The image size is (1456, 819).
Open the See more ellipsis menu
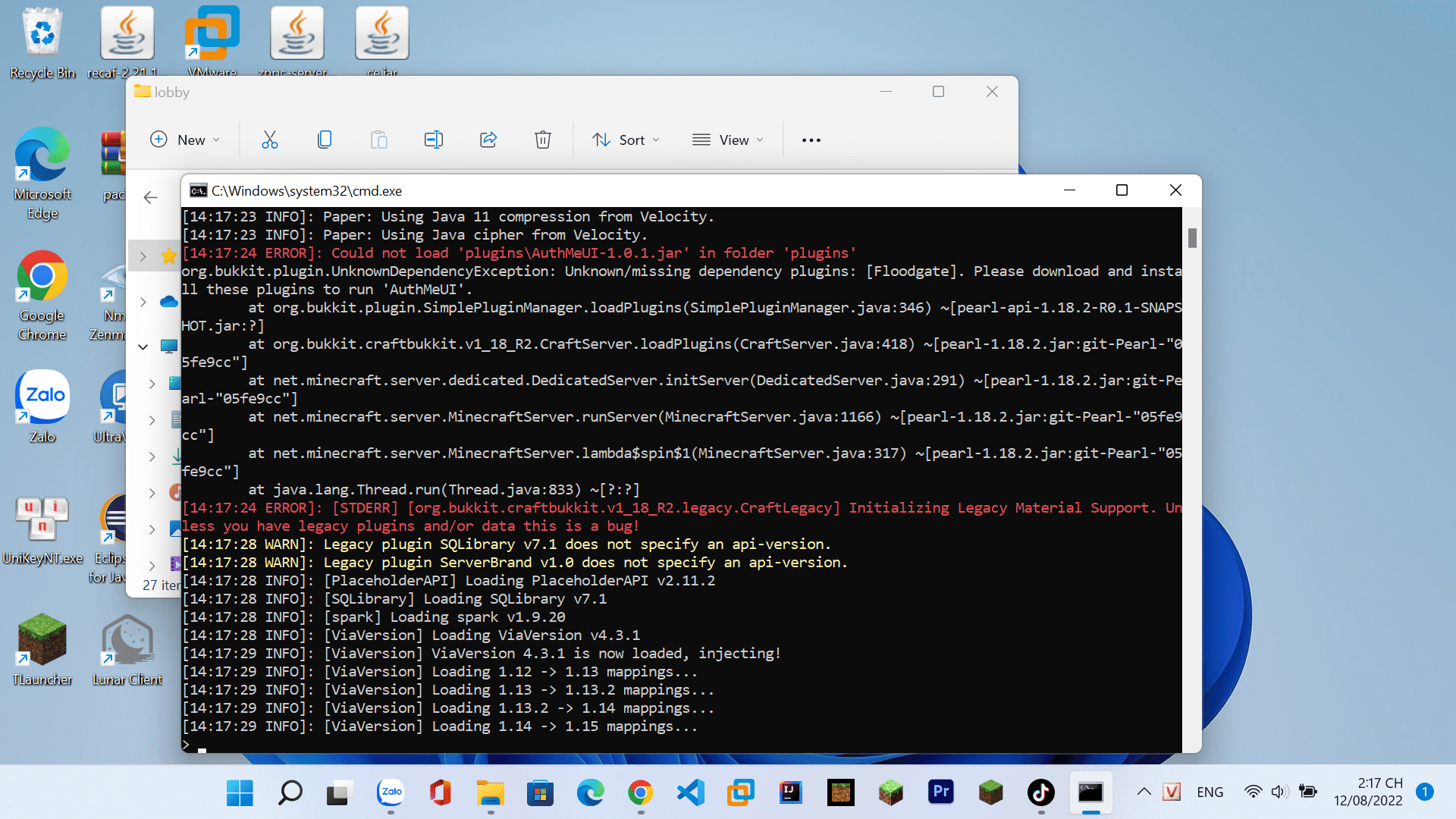coord(811,140)
